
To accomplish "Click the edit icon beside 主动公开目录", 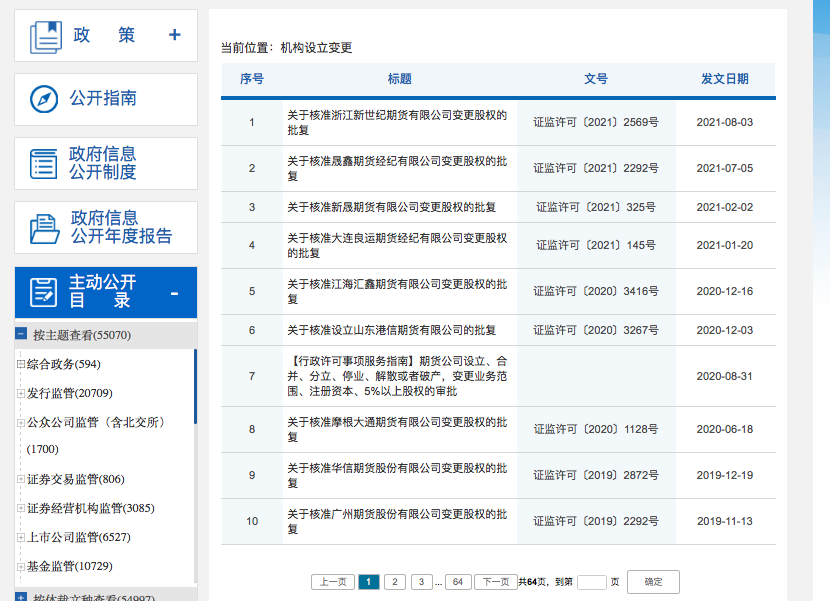I will 45,292.
